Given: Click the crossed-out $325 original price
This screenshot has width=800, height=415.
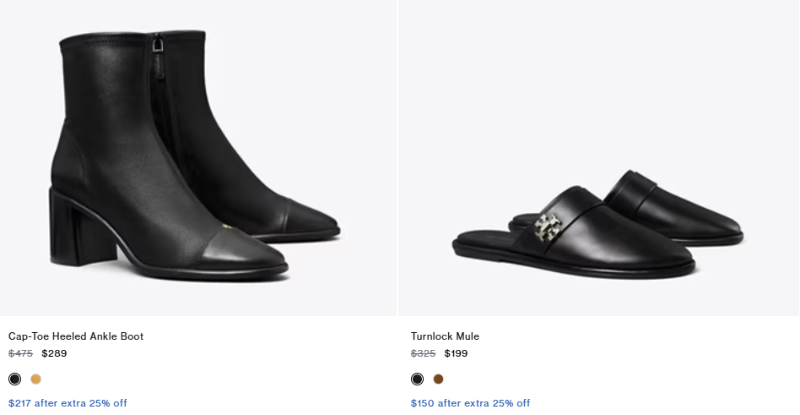Looking at the screenshot, I should click(x=423, y=353).
